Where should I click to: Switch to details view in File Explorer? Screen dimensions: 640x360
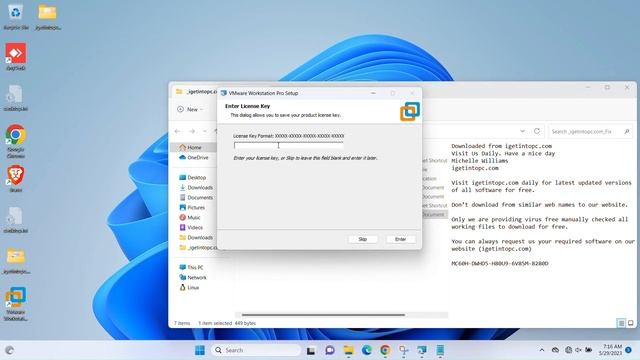(621, 323)
